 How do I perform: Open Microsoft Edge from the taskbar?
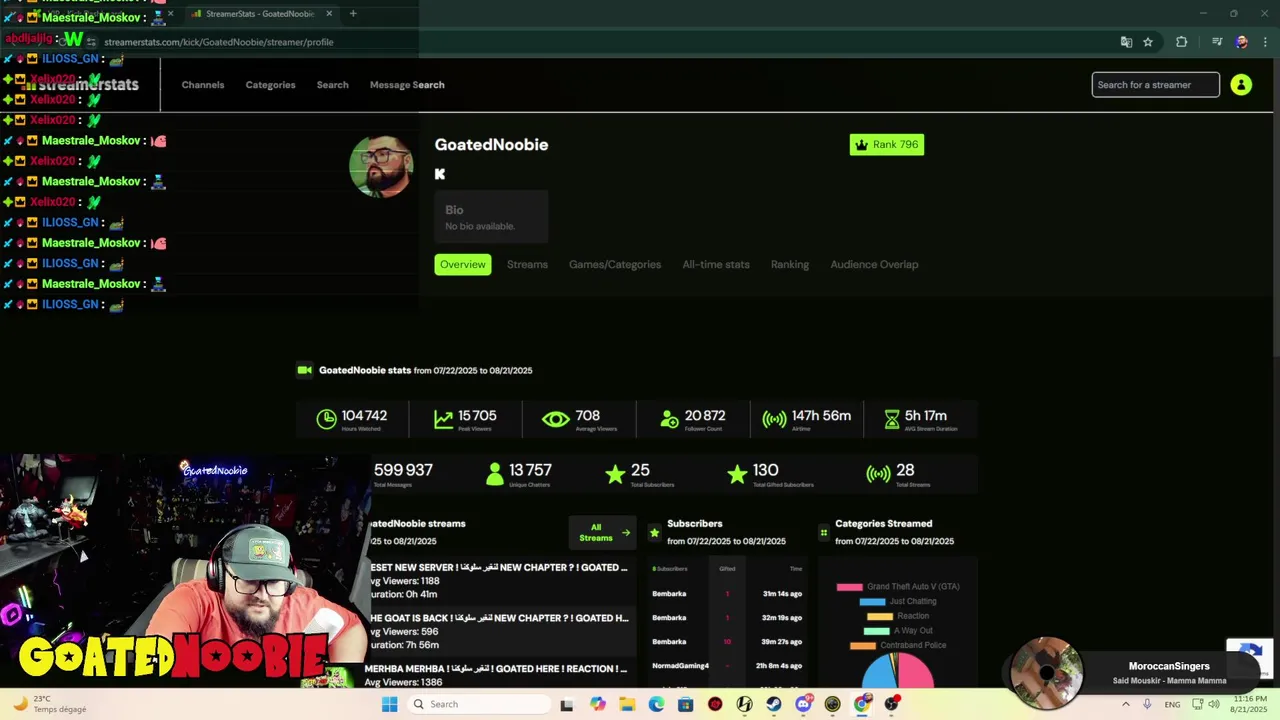pos(656,704)
